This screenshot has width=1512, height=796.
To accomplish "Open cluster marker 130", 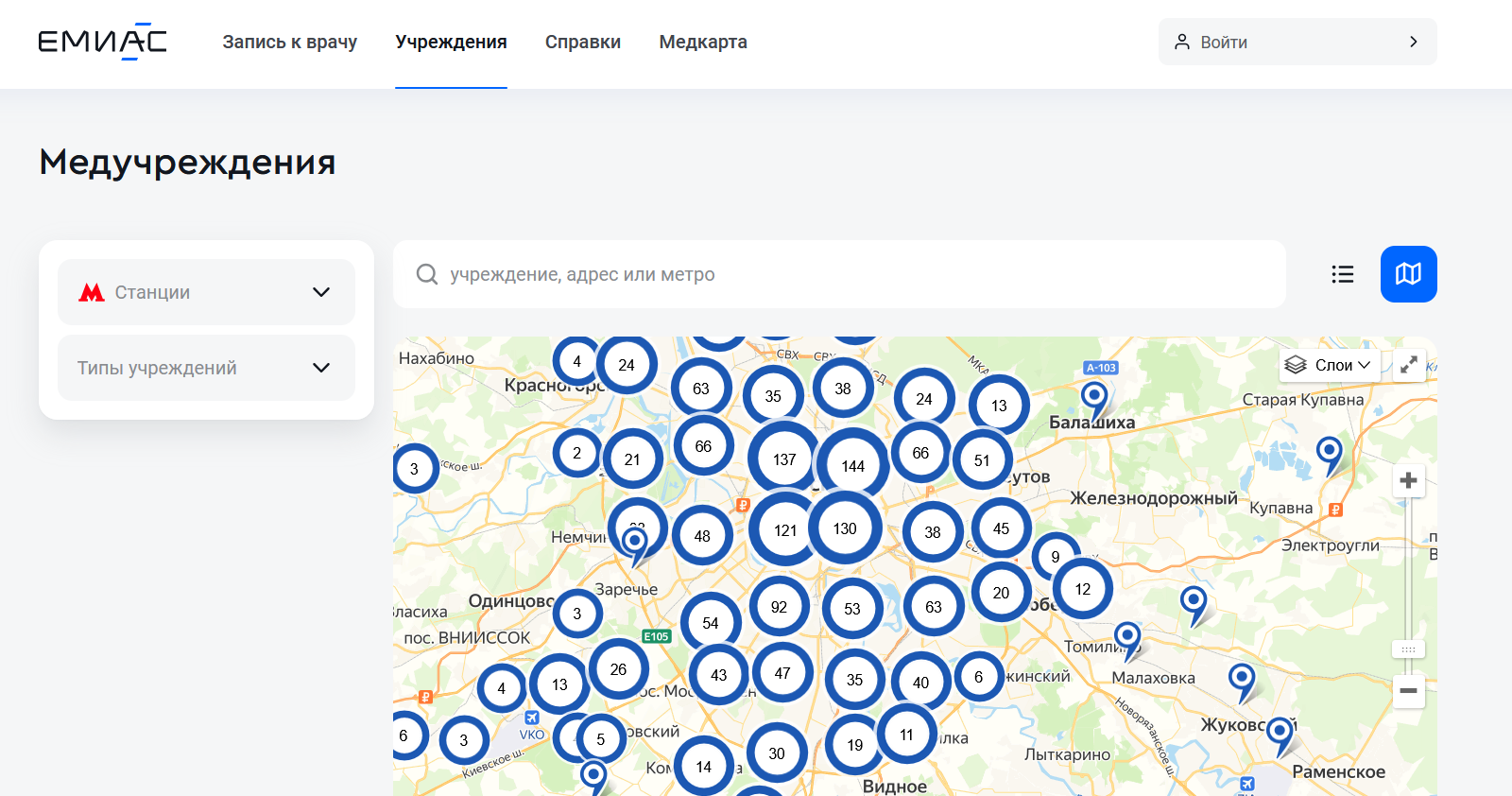I will pyautogui.click(x=845, y=528).
